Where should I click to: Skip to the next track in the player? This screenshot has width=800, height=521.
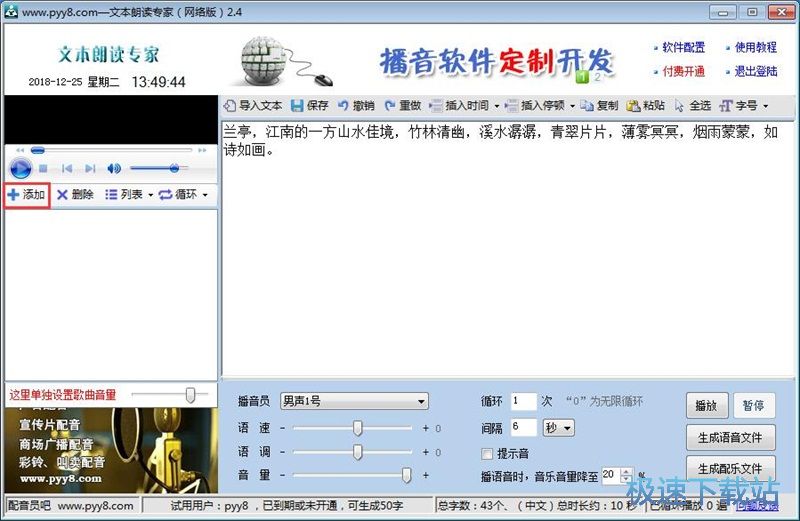tap(90, 168)
